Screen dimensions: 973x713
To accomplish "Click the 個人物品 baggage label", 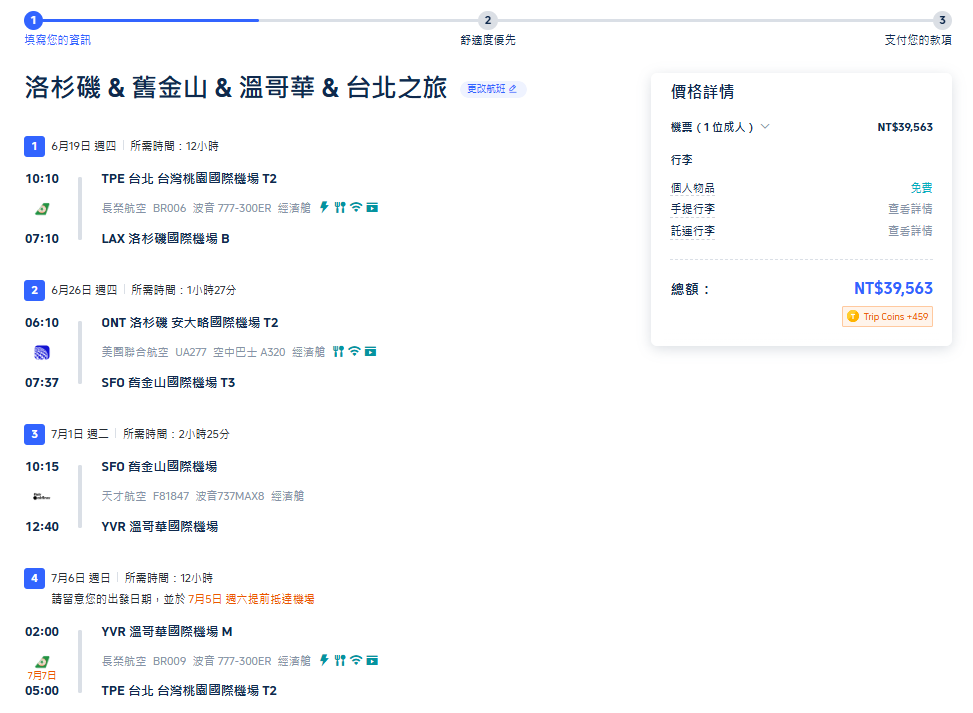I will pyautogui.click(x=693, y=188).
